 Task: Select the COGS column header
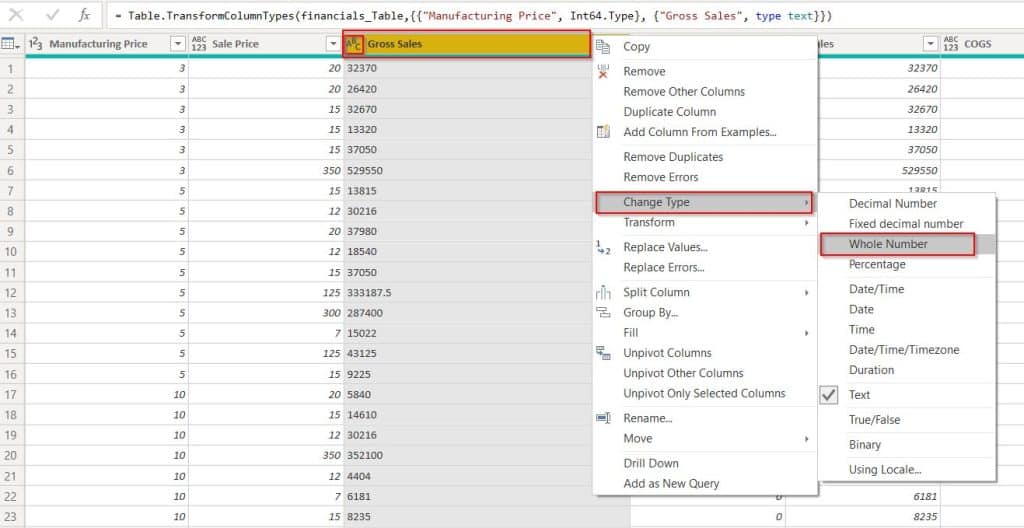[982, 44]
